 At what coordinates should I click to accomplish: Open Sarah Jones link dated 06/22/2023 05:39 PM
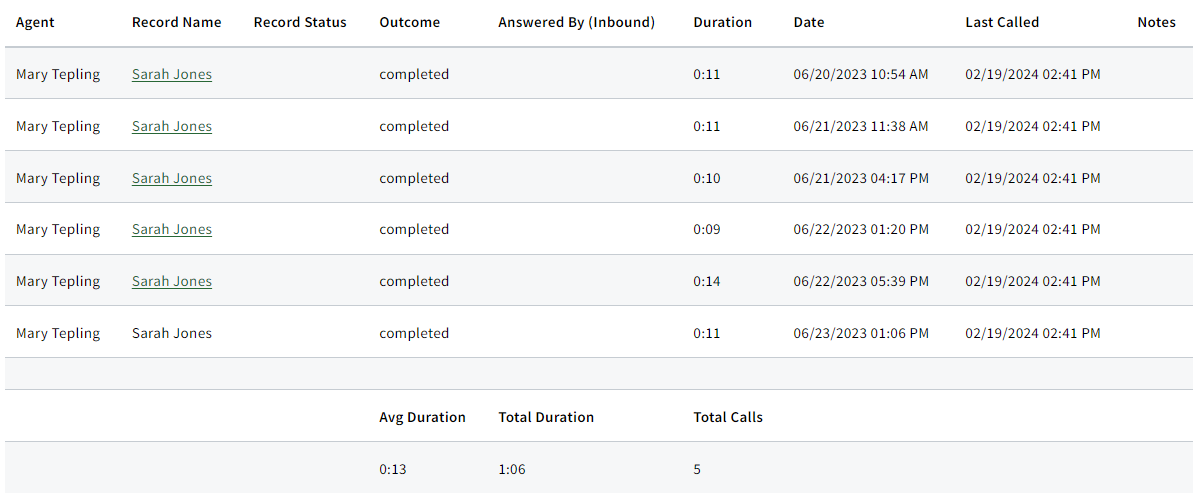click(172, 281)
